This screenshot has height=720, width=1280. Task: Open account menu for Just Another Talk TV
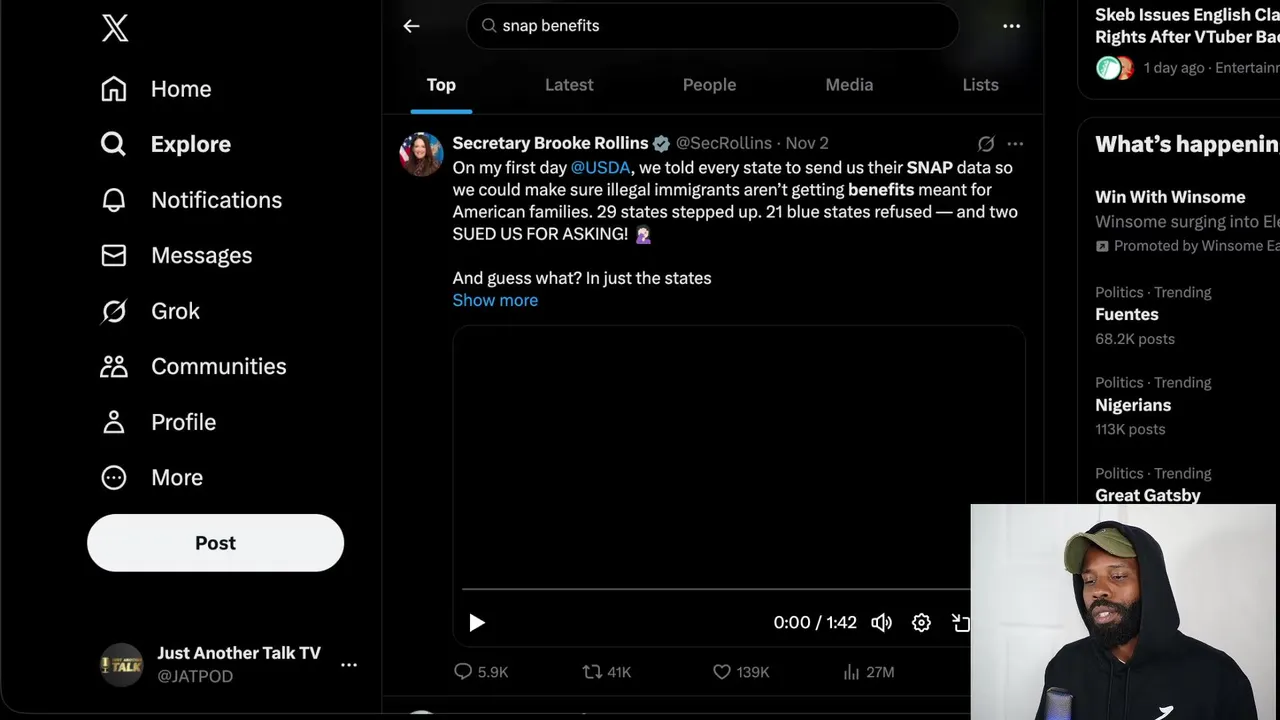coord(349,664)
